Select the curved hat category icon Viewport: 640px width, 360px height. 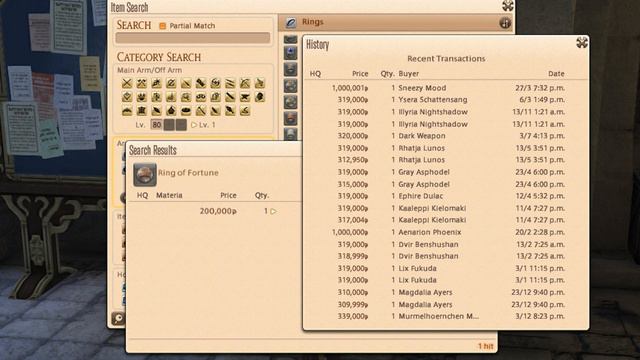(x=127, y=110)
